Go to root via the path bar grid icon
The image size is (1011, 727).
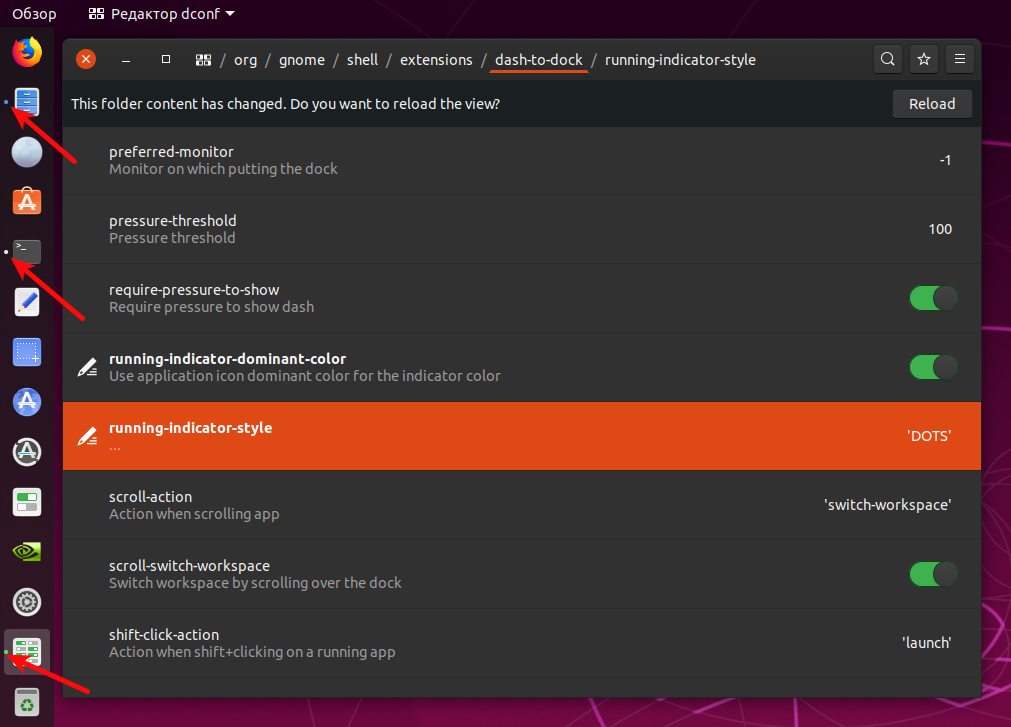point(204,60)
